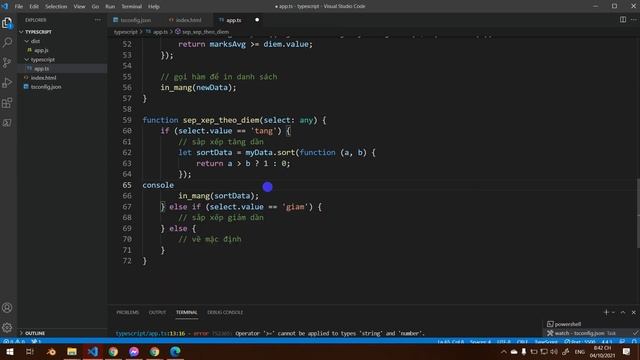Open Microsoft Edge from taskbar
The image size is (640, 360).
tap(175, 351)
